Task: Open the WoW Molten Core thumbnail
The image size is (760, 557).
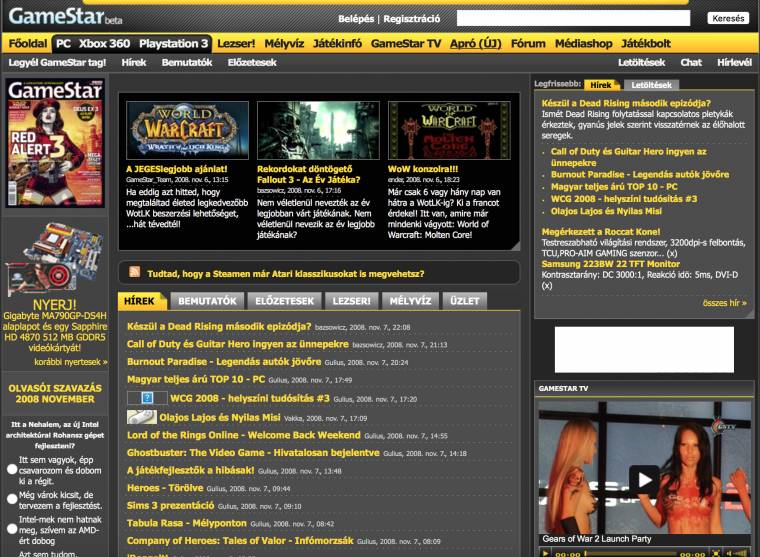Action: click(x=449, y=130)
